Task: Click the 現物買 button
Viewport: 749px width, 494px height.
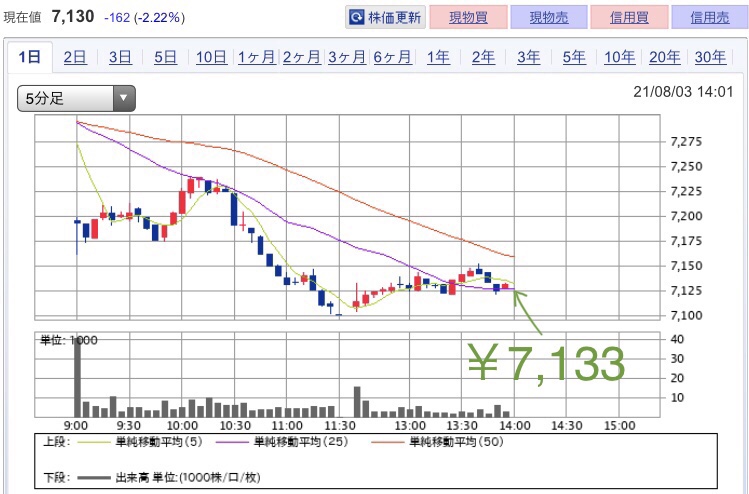Action: coord(468,18)
